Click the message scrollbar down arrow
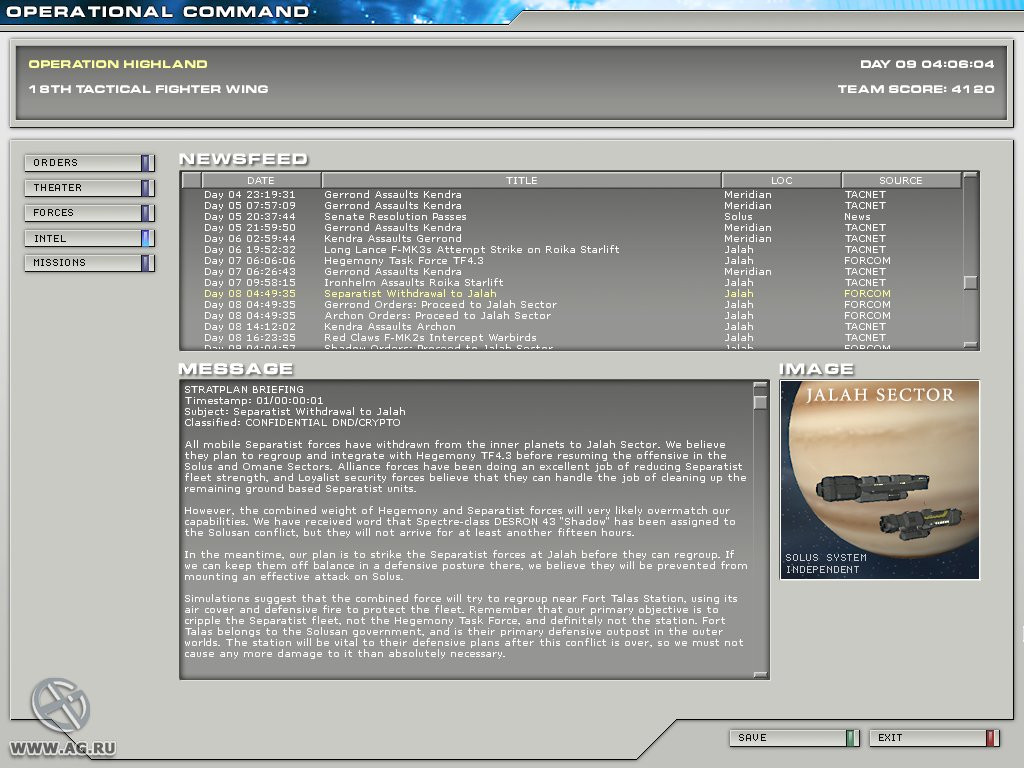1024x768 pixels. [760, 675]
